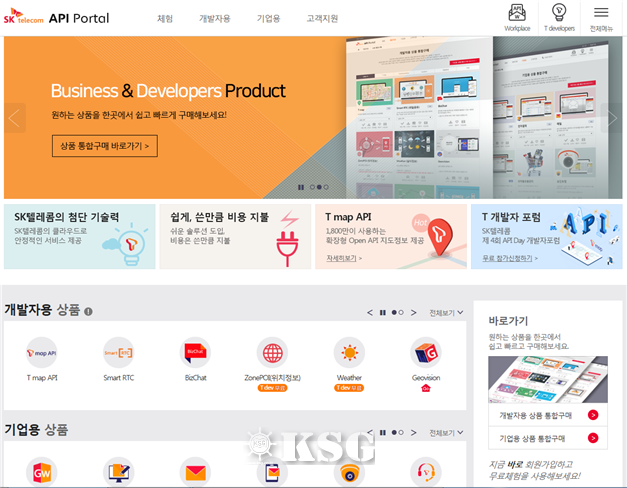Open the Workplace icon in header
The image size is (627, 488).
pos(517,14)
